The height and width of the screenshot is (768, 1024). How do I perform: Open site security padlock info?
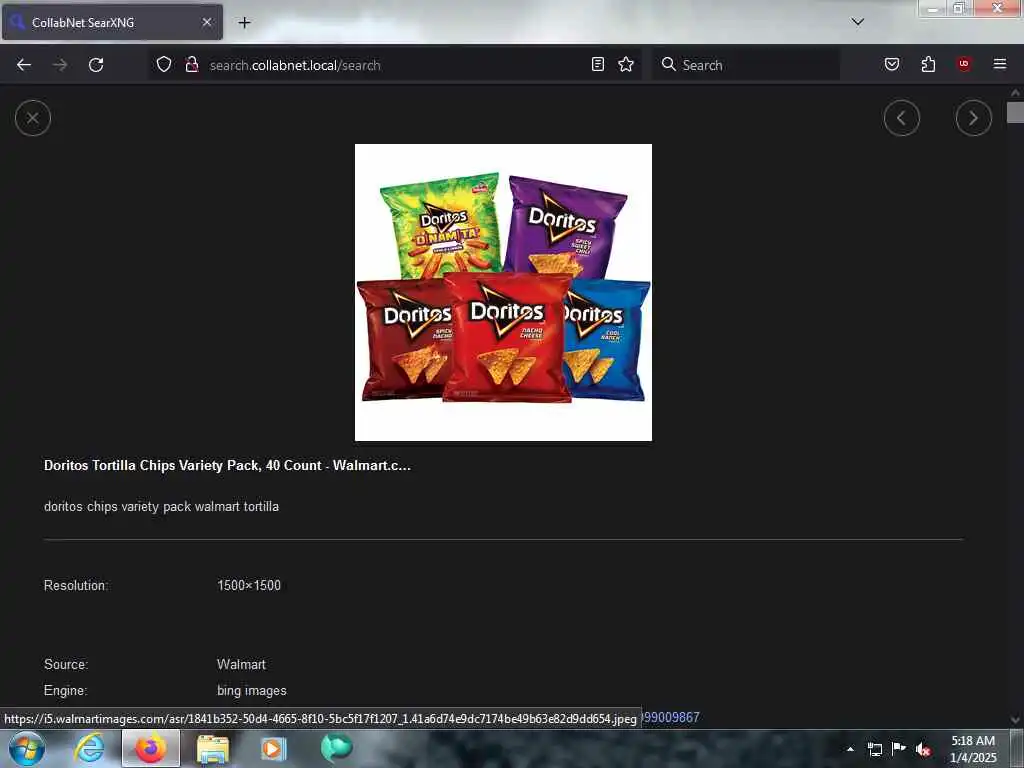pyautogui.click(x=192, y=65)
